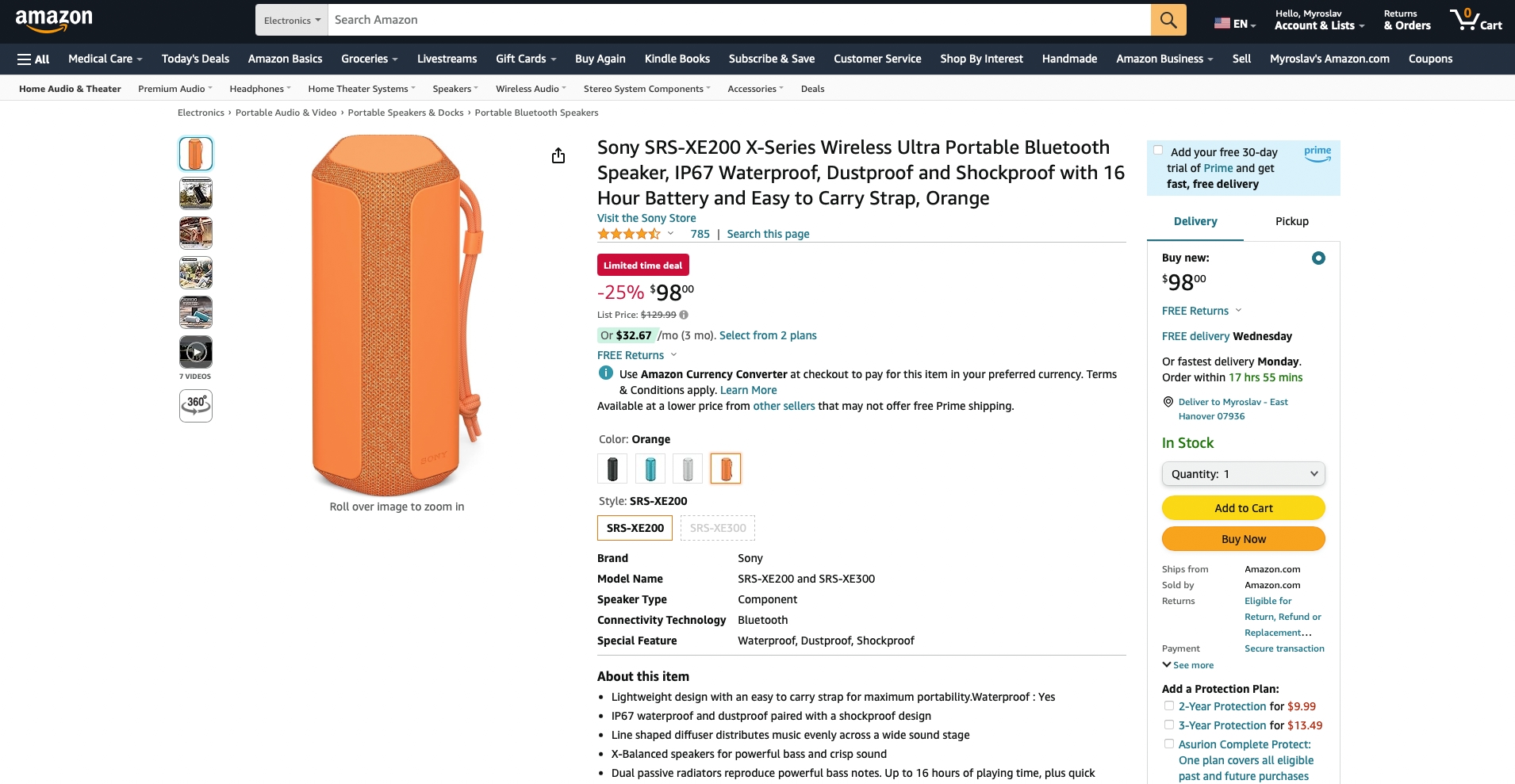The height and width of the screenshot is (784, 1515).
Task: Expand See more seller details
Action: (1188, 665)
